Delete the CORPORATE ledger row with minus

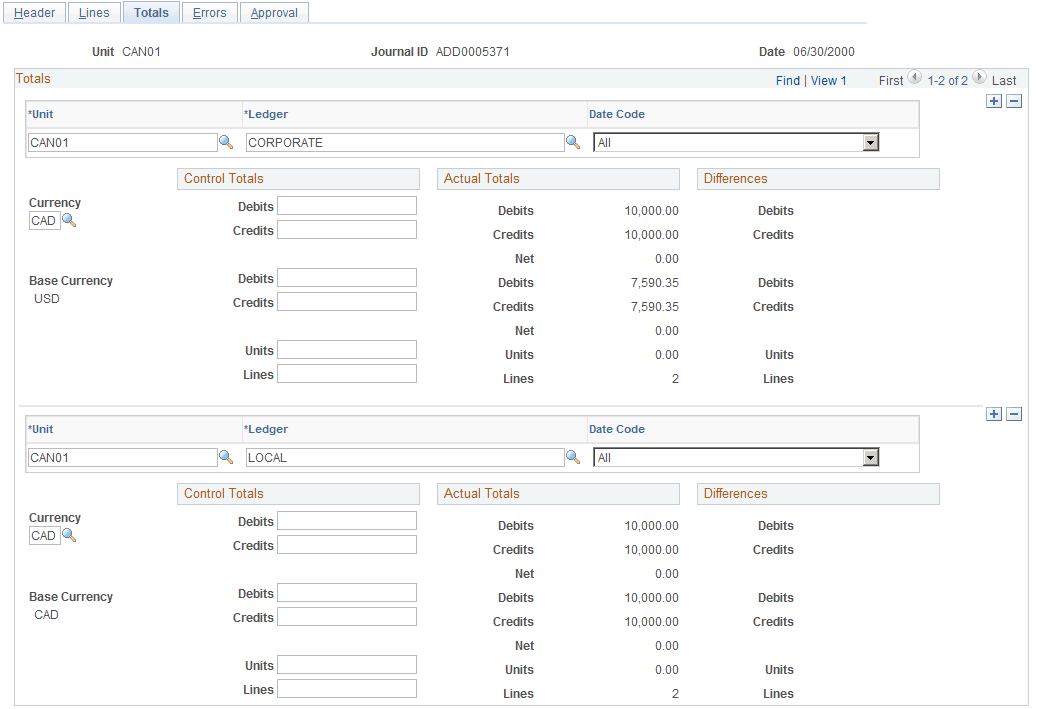tap(1015, 101)
